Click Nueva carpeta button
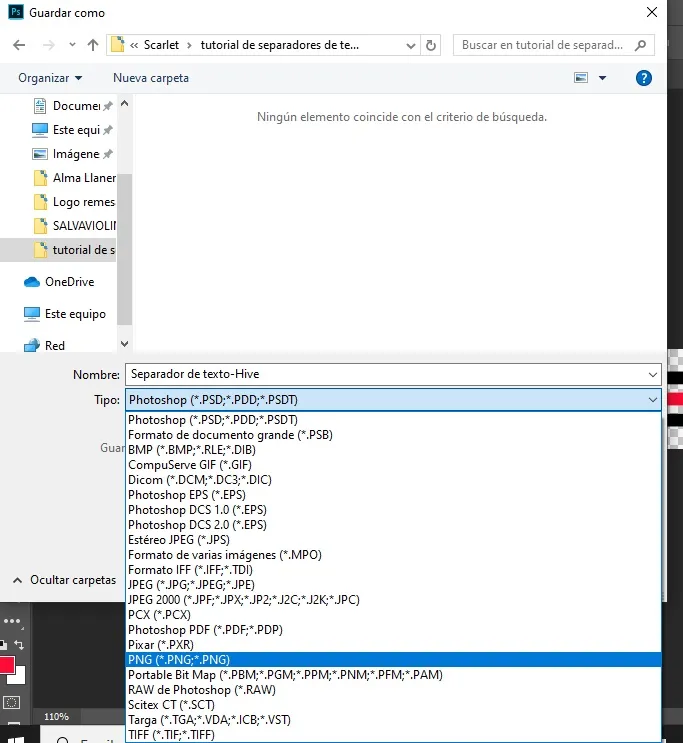This screenshot has height=743, width=683. pyautogui.click(x=151, y=78)
